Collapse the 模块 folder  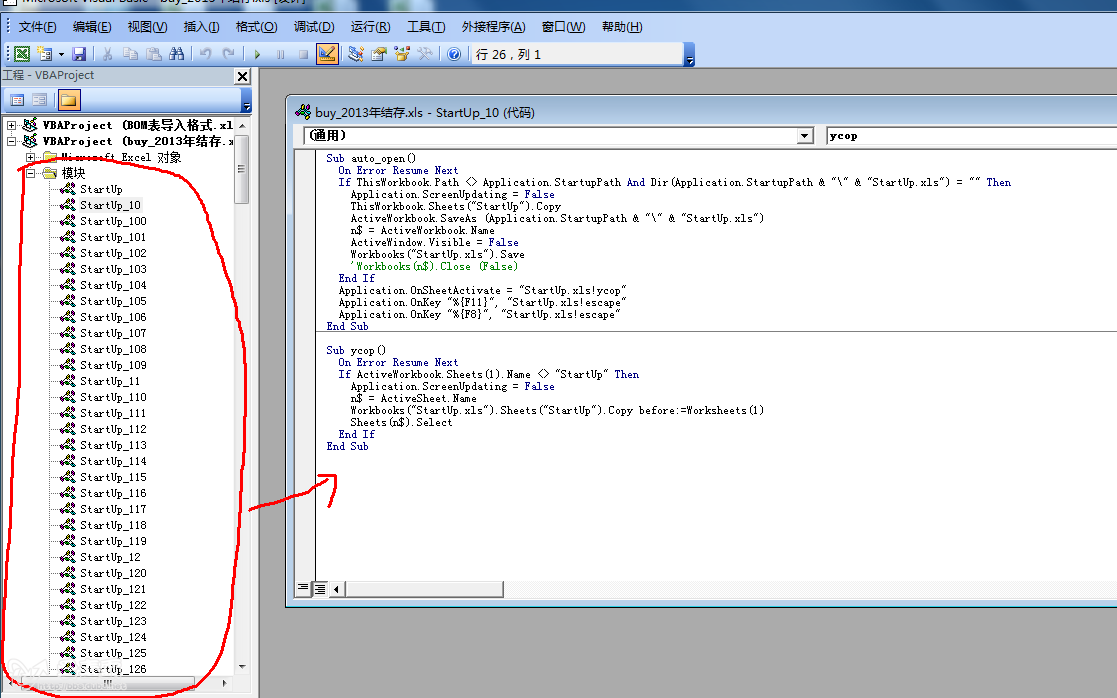[x=30, y=173]
